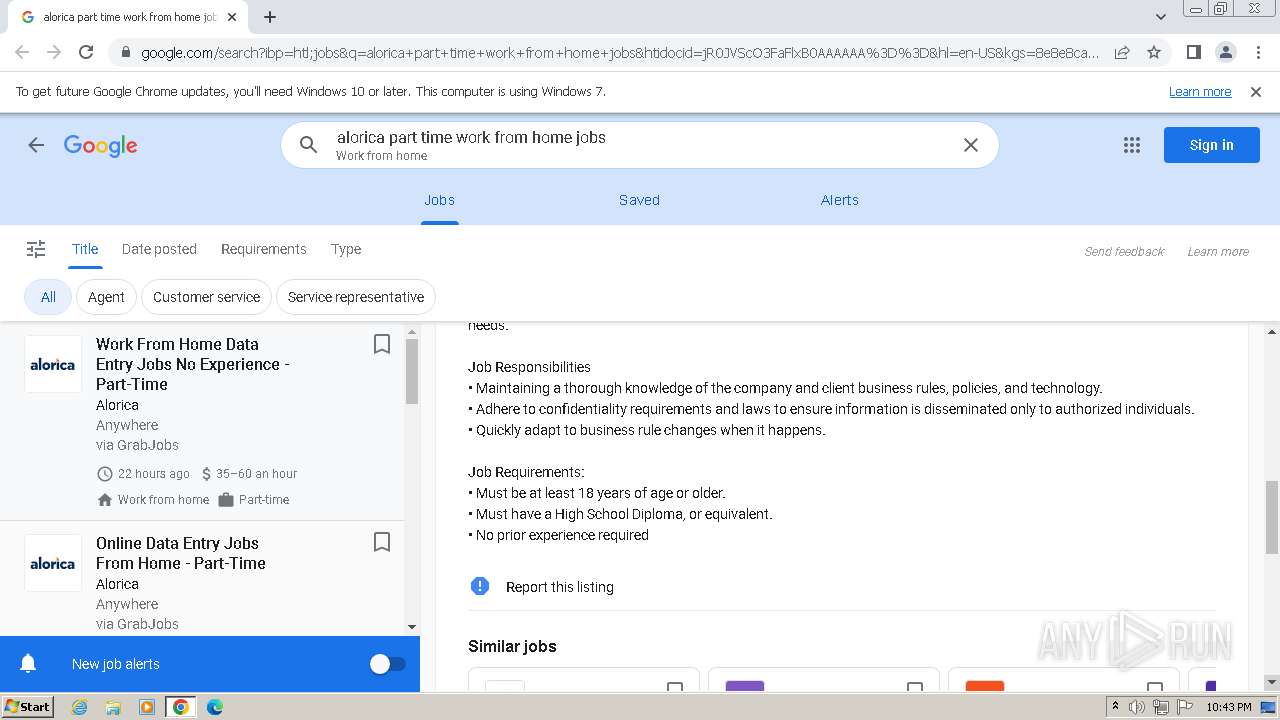Screen dimensions: 1280x720
Task: Open Chrome three-dot menu
Action: coord(1257,52)
